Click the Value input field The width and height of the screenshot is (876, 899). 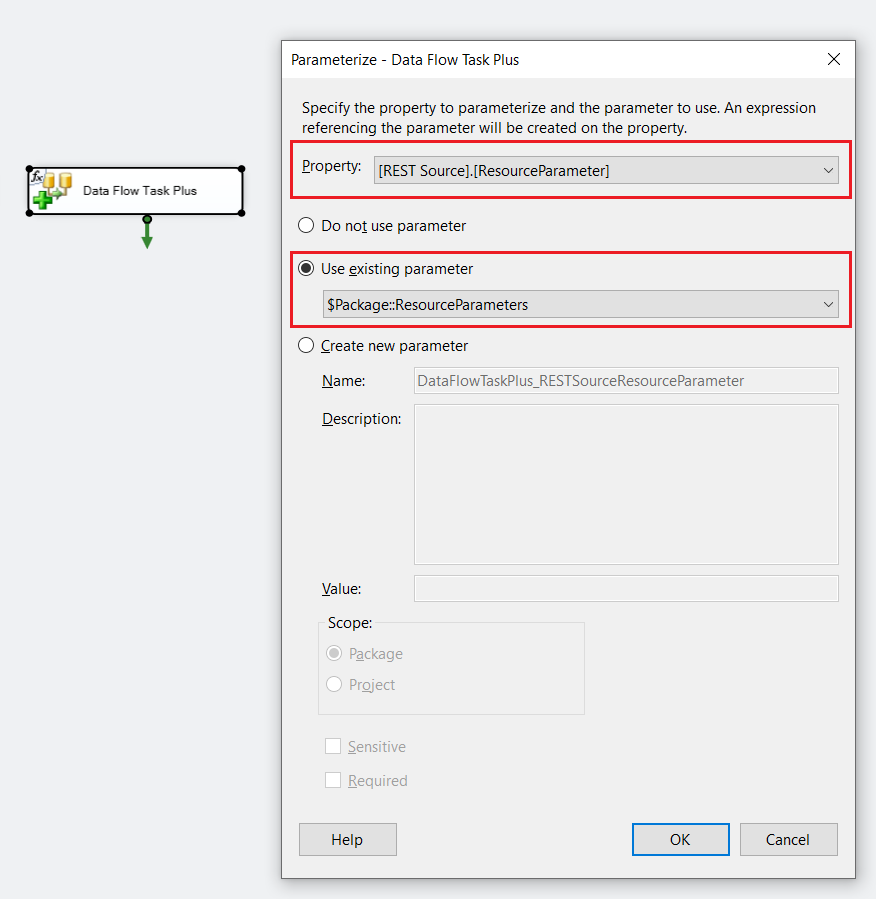625,589
